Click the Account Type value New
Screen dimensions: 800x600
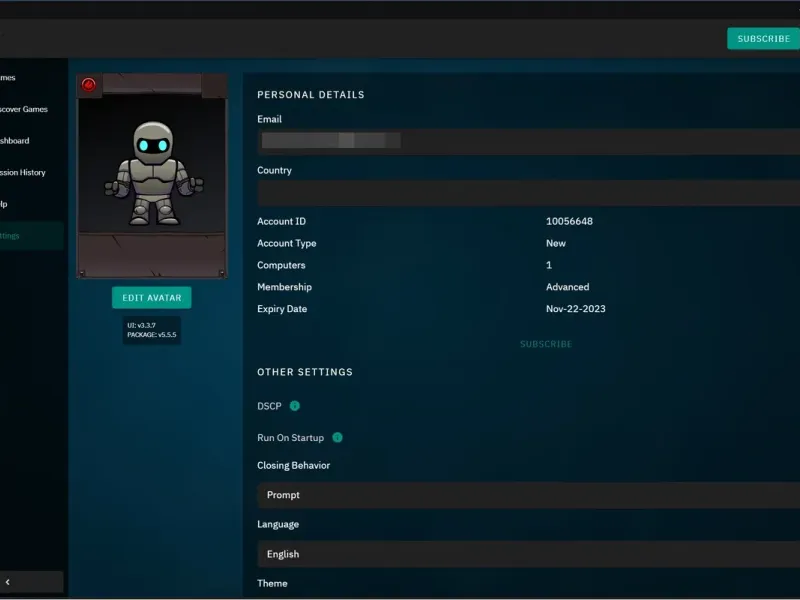pyautogui.click(x=556, y=243)
